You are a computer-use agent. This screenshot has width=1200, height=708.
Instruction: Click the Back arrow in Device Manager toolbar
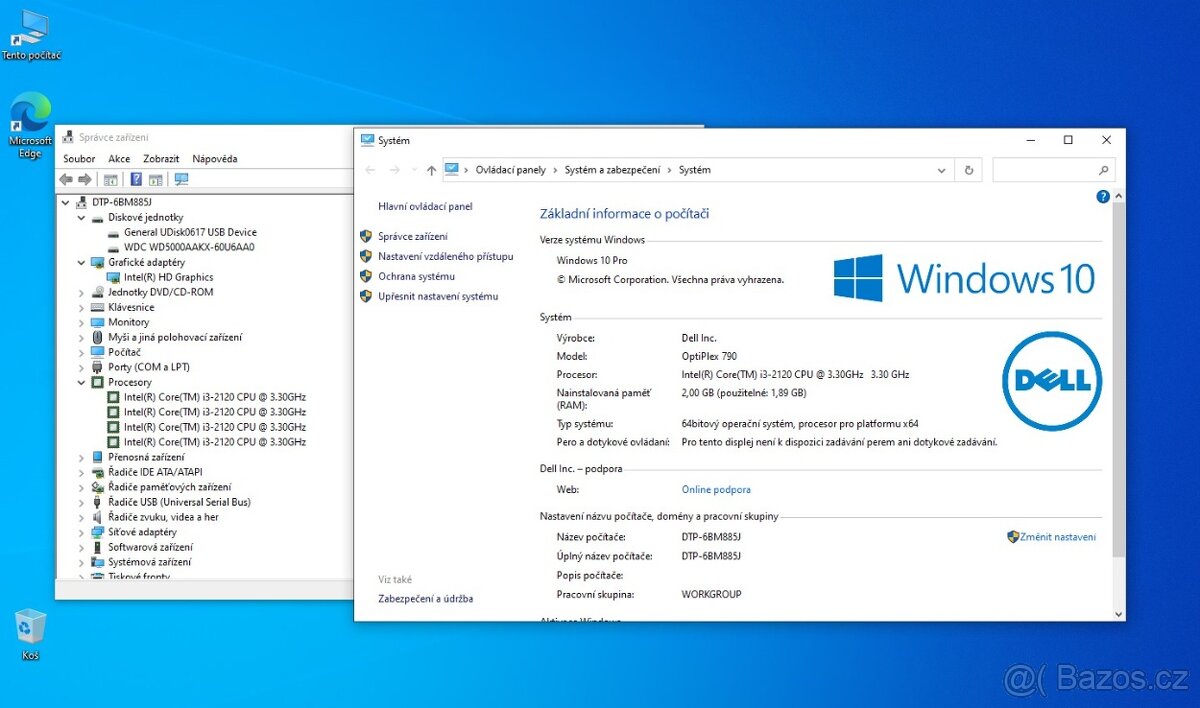click(66, 180)
